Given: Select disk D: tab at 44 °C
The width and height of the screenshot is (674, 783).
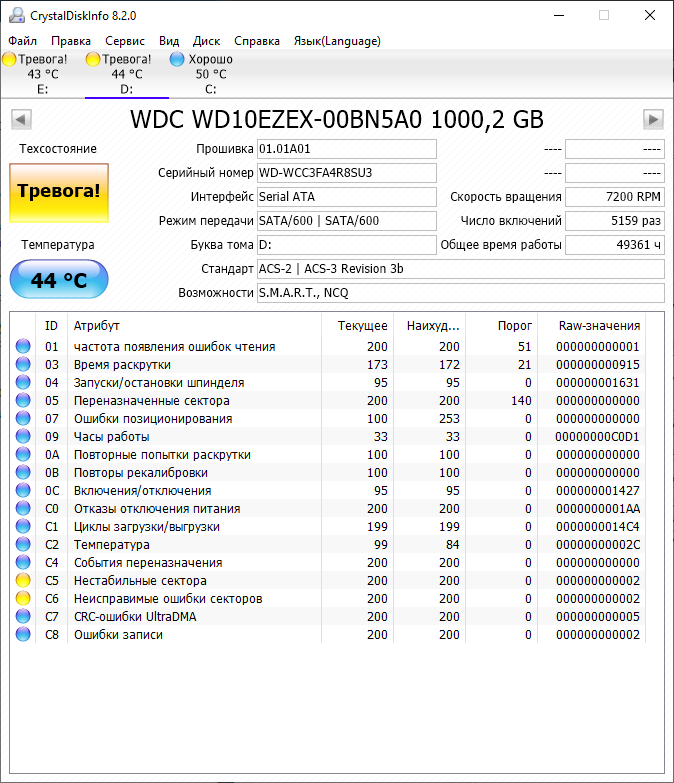Looking at the screenshot, I should tap(127, 74).
